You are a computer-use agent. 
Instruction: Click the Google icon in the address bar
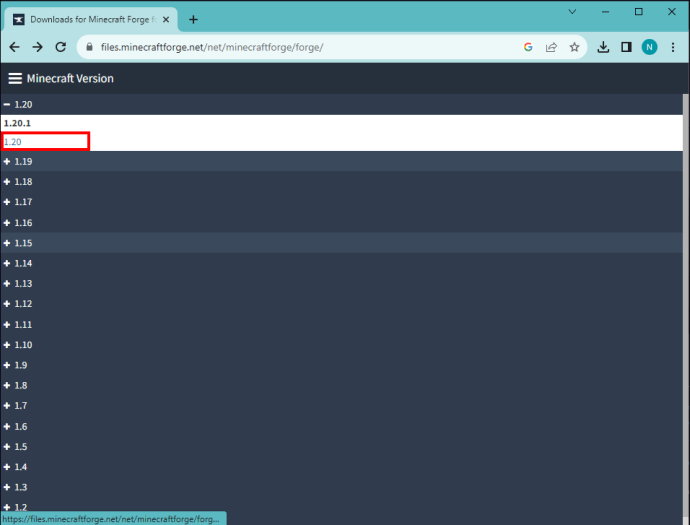click(528, 47)
